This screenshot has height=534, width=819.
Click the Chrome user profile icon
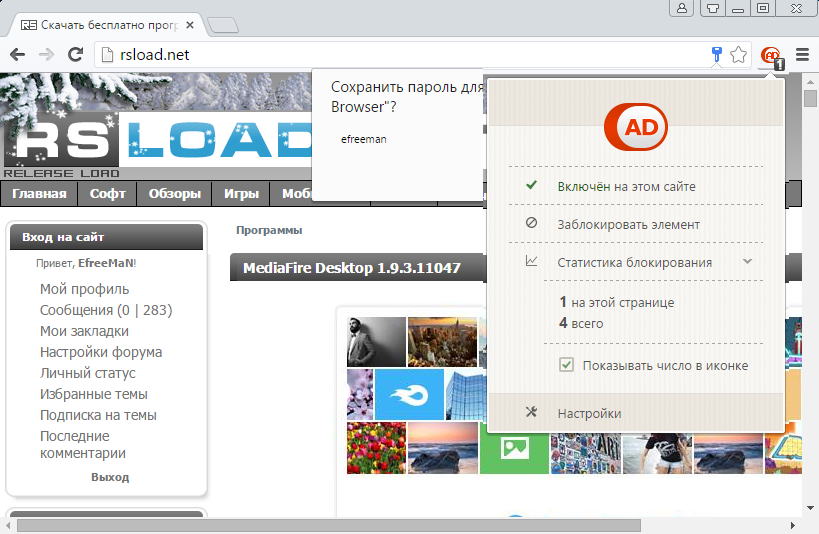[682, 8]
